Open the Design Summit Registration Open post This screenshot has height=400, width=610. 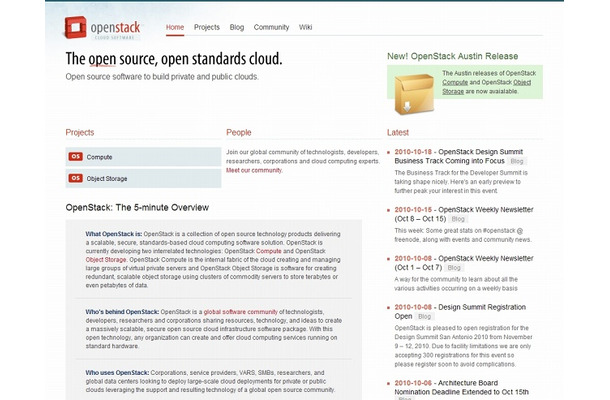point(460,311)
